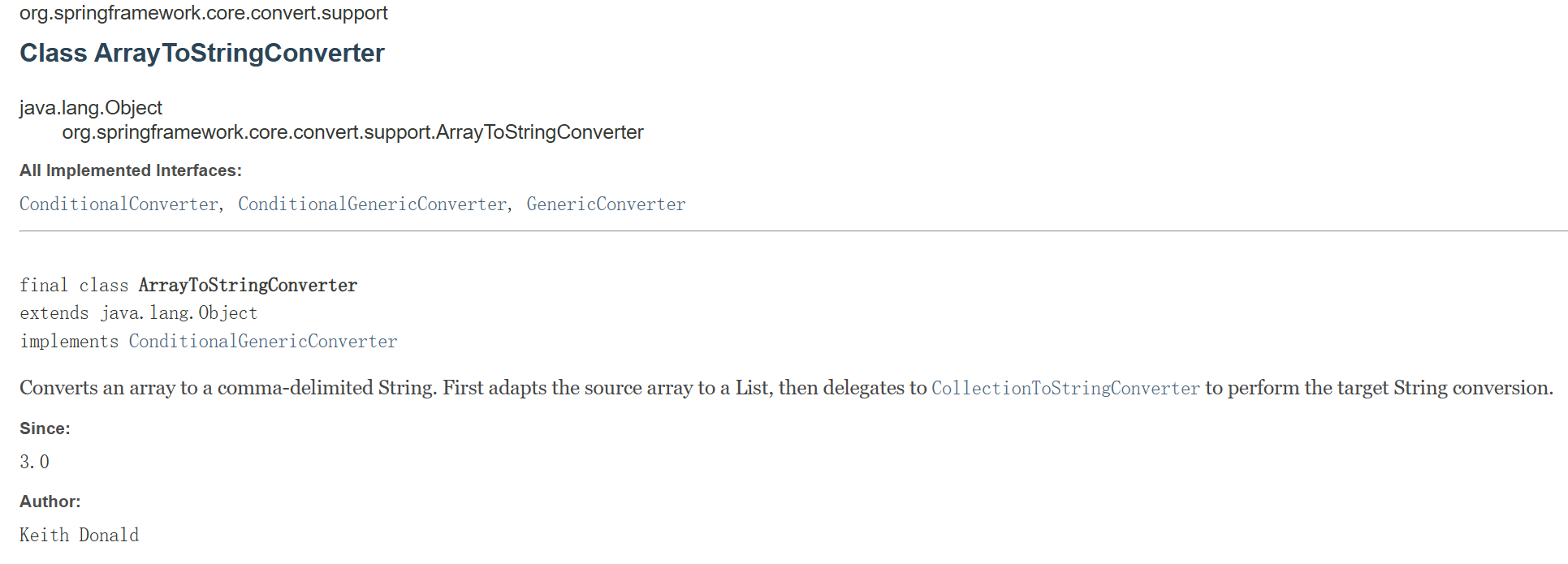1568x564 pixels.
Task: Click the 'Class ArrayToStringConverter' page heading
Action: click(x=202, y=54)
